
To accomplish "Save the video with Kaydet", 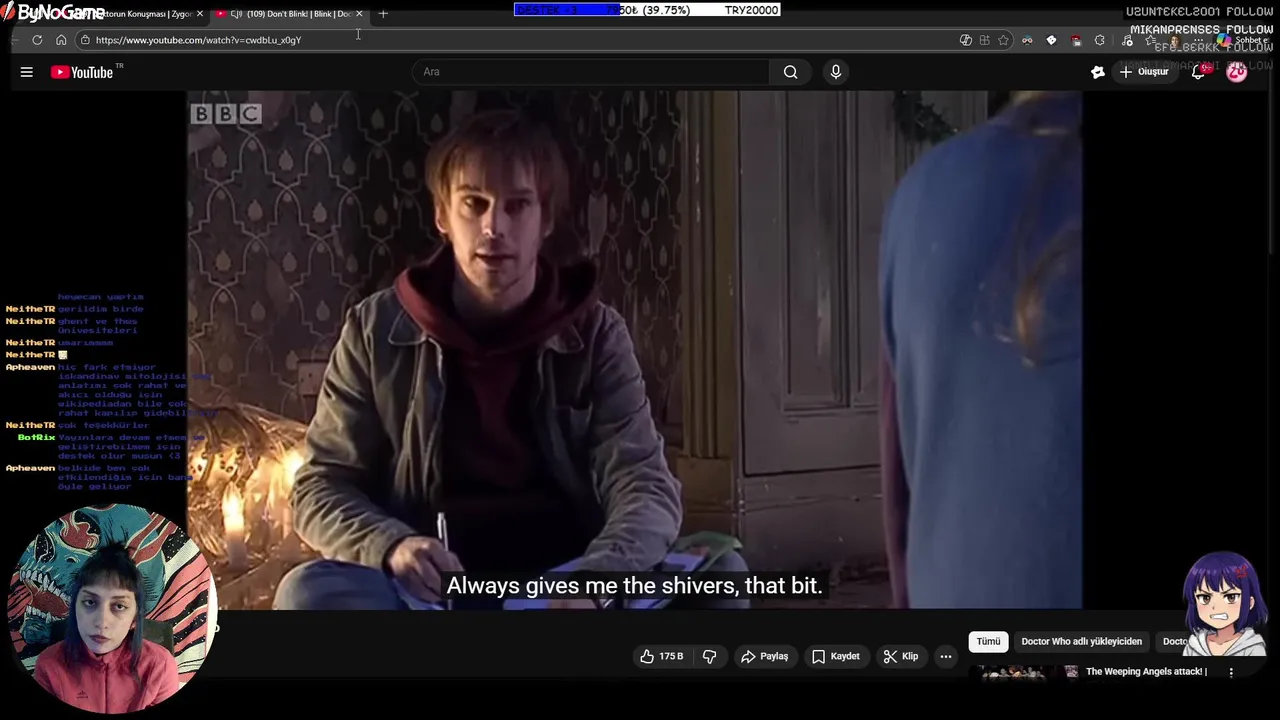I will (x=836, y=656).
